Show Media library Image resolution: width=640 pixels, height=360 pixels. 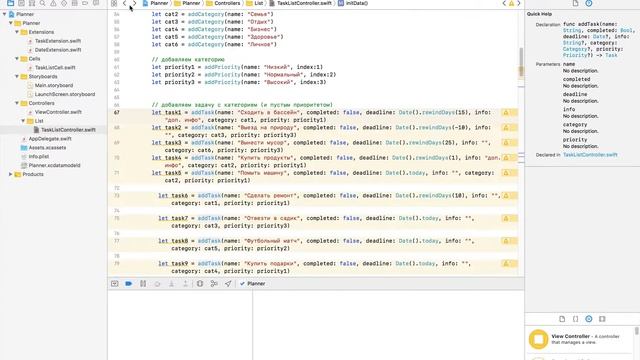[602, 319]
